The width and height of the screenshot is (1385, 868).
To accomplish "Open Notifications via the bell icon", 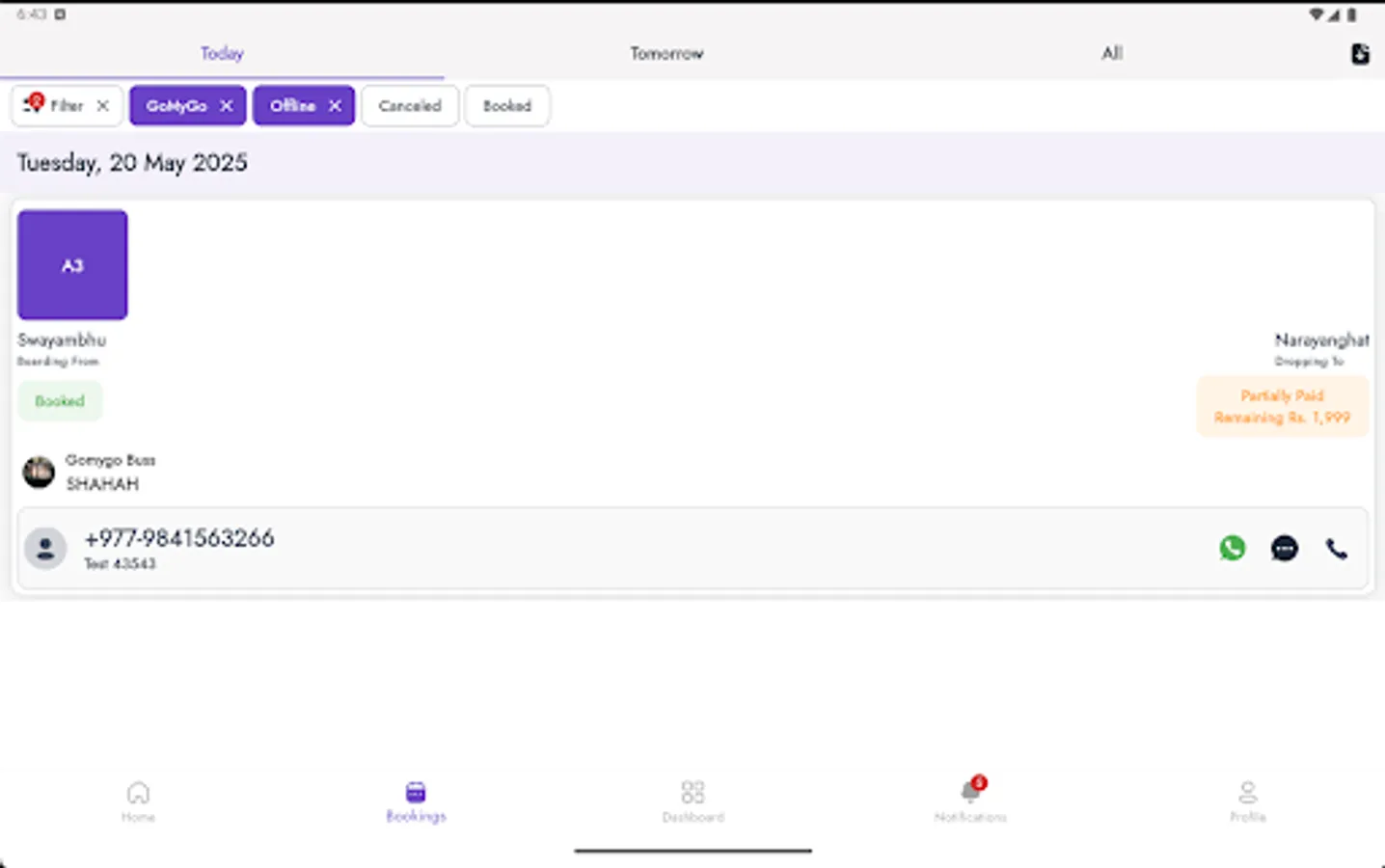I will [969, 793].
